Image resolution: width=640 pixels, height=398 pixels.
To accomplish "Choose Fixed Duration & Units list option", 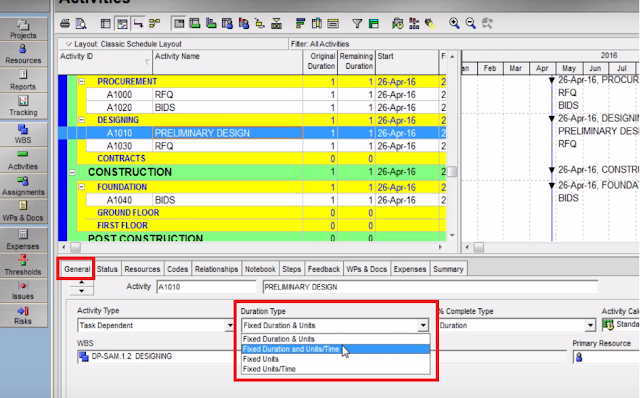I will pos(336,339).
